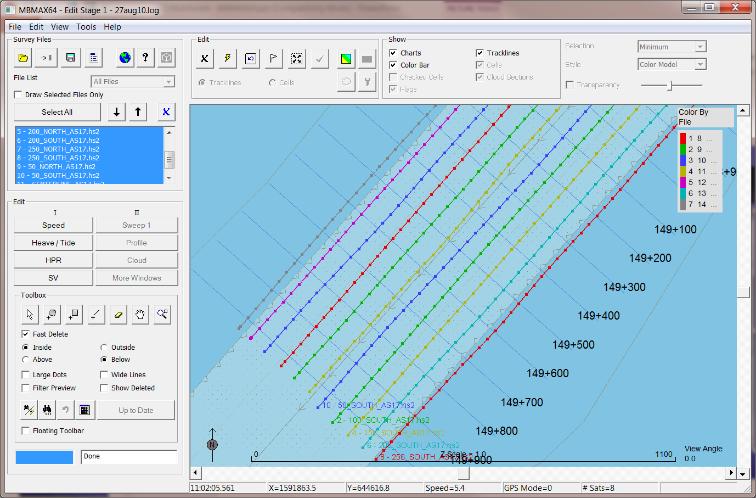756x498 pixels.
Task: Select the magnifier zoom tool in Toolbox
Action: point(162,315)
